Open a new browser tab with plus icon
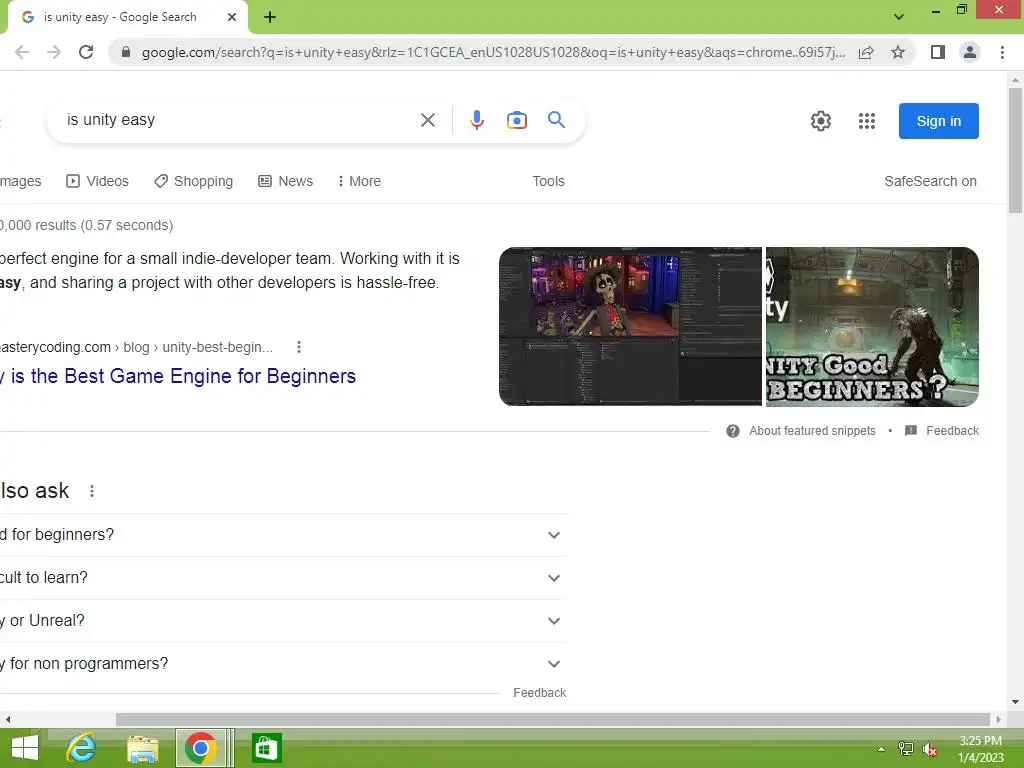 pyautogui.click(x=270, y=17)
